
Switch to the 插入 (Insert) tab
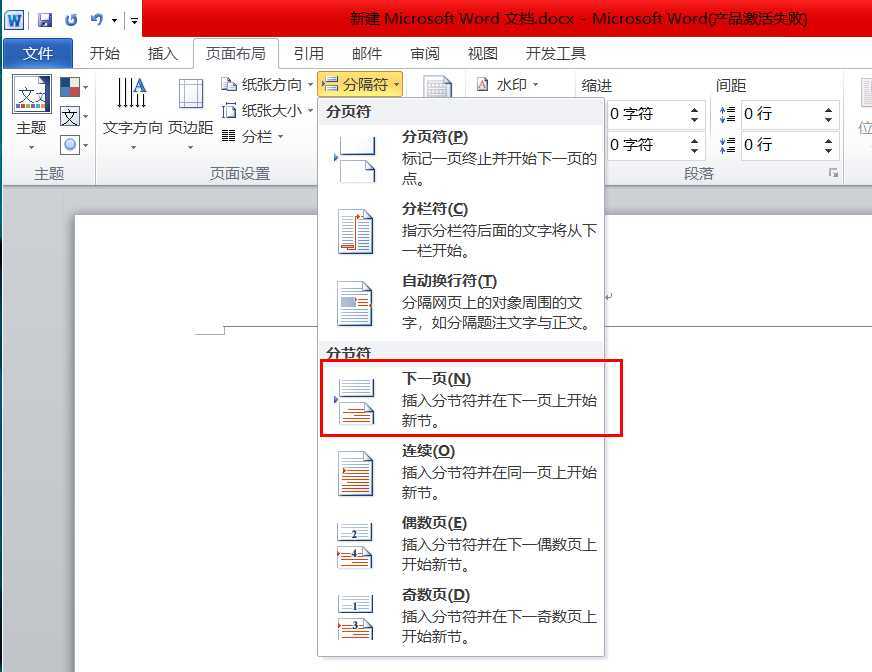tap(162, 53)
